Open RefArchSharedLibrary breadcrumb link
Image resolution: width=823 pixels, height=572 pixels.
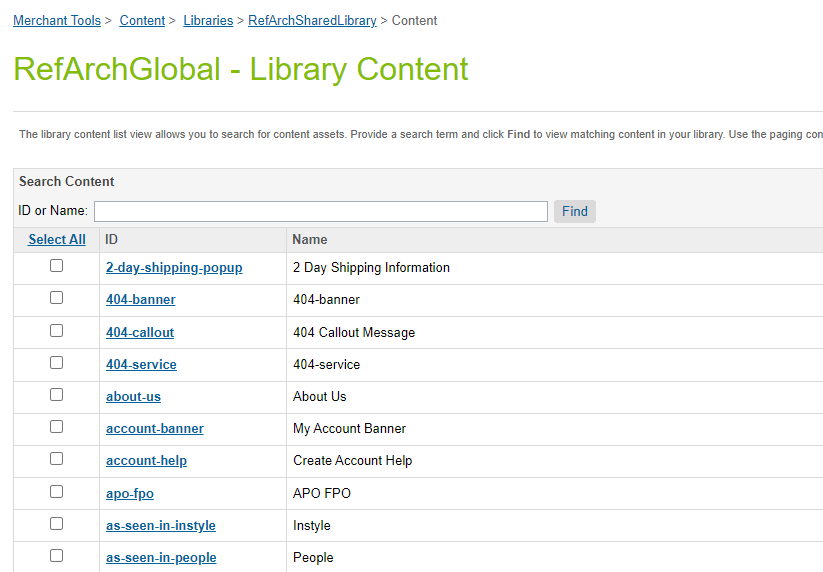312,20
